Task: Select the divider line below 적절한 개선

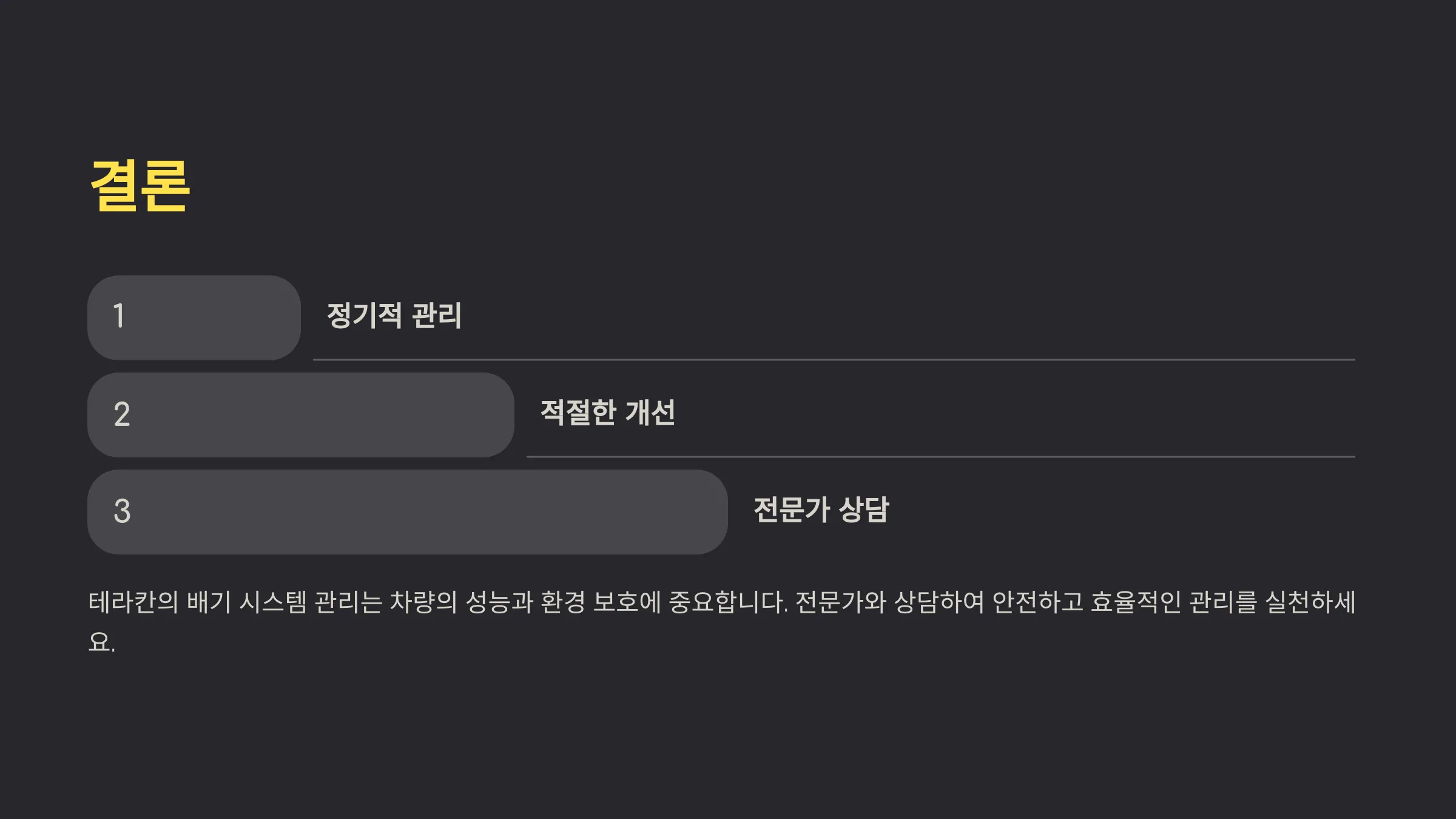Action: pyautogui.click(x=941, y=457)
